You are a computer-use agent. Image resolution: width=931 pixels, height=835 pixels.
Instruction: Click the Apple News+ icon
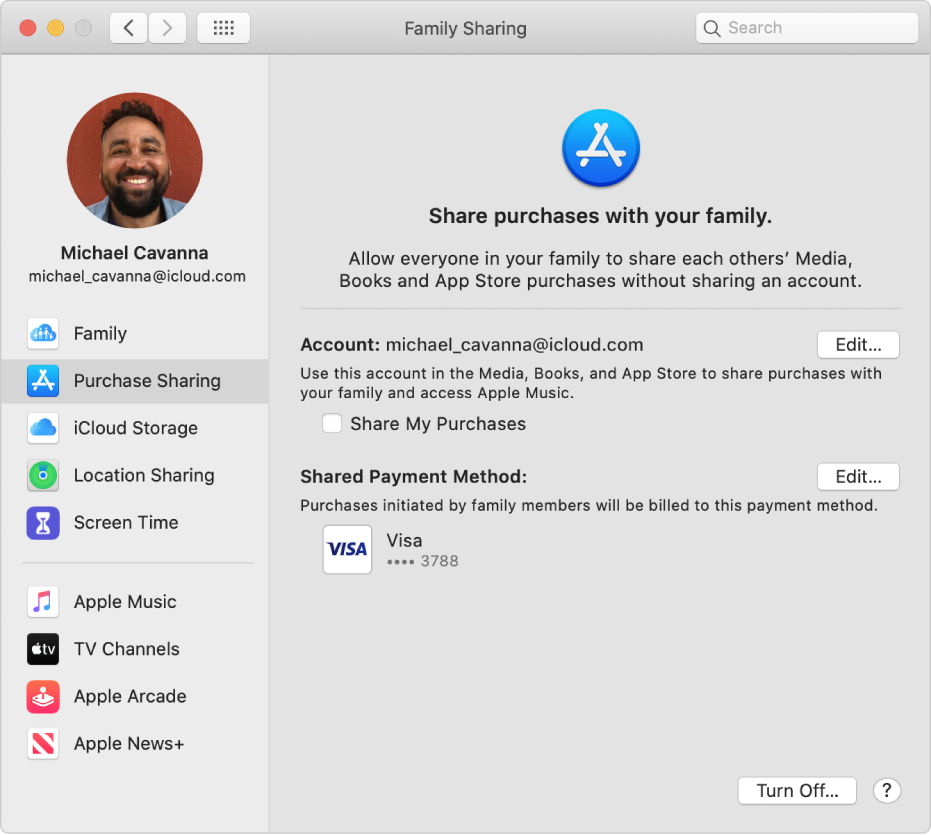click(x=43, y=744)
